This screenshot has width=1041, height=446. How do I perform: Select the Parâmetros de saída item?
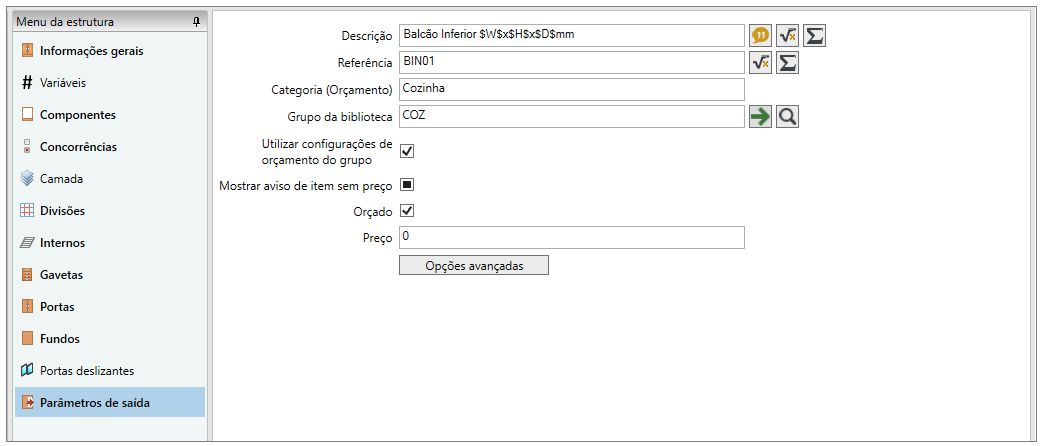tap(95, 403)
